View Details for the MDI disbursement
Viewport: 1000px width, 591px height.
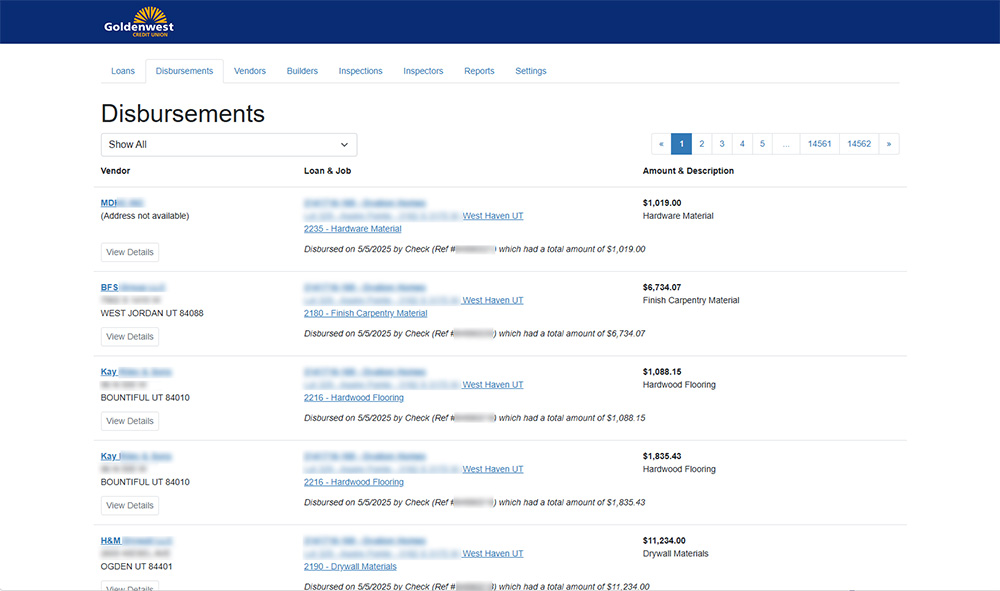pos(129,252)
